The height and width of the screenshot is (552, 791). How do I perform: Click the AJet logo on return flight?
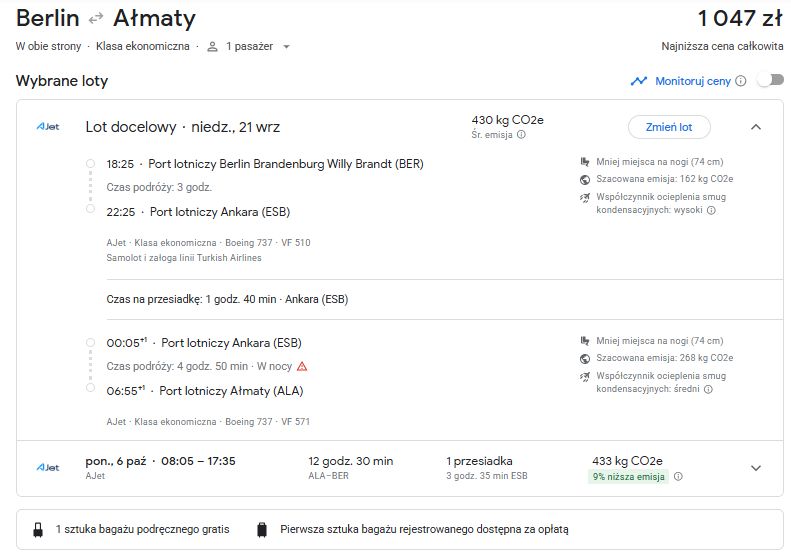tap(48, 468)
